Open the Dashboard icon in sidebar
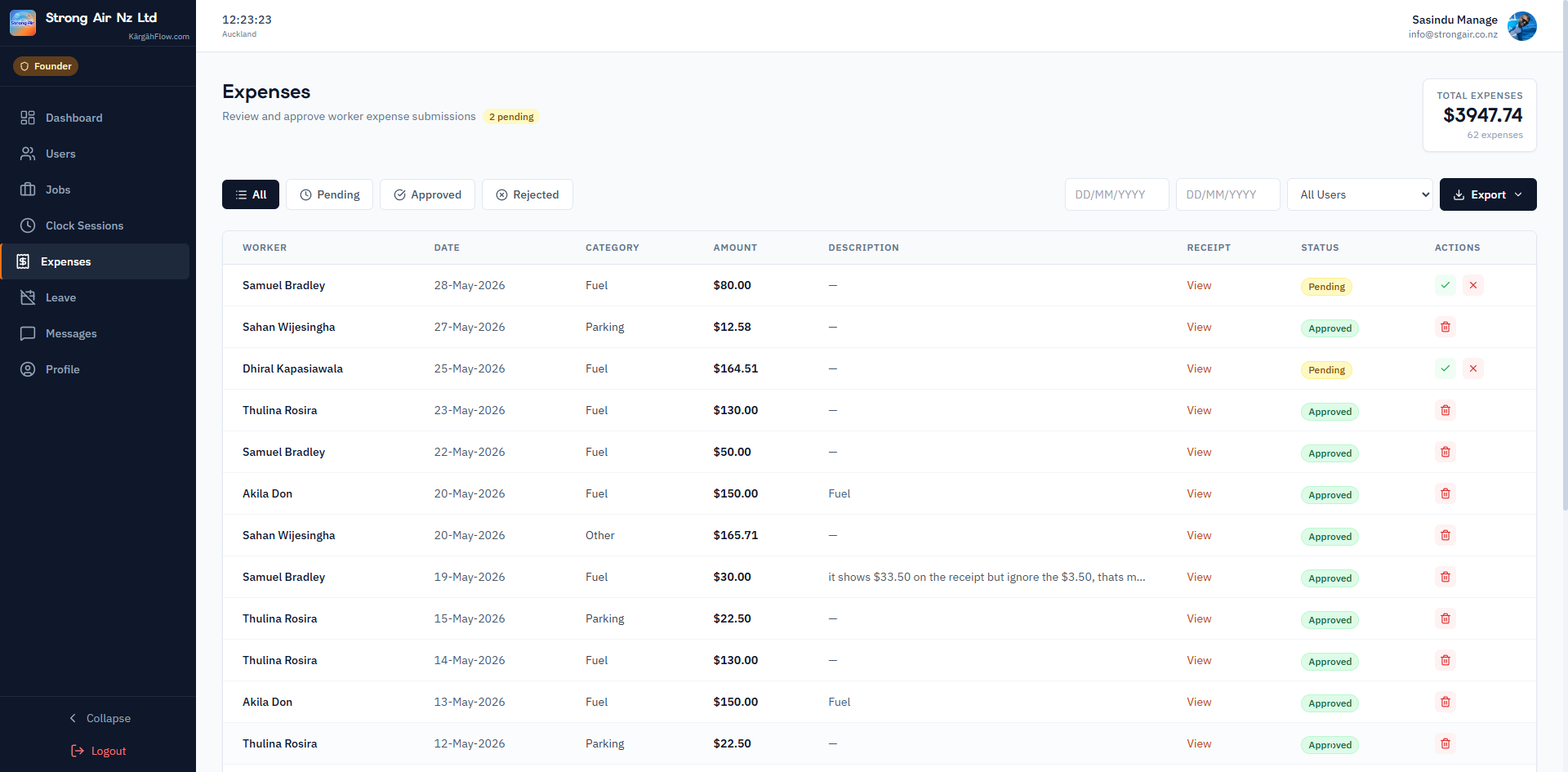The image size is (1568, 772). tap(28, 118)
